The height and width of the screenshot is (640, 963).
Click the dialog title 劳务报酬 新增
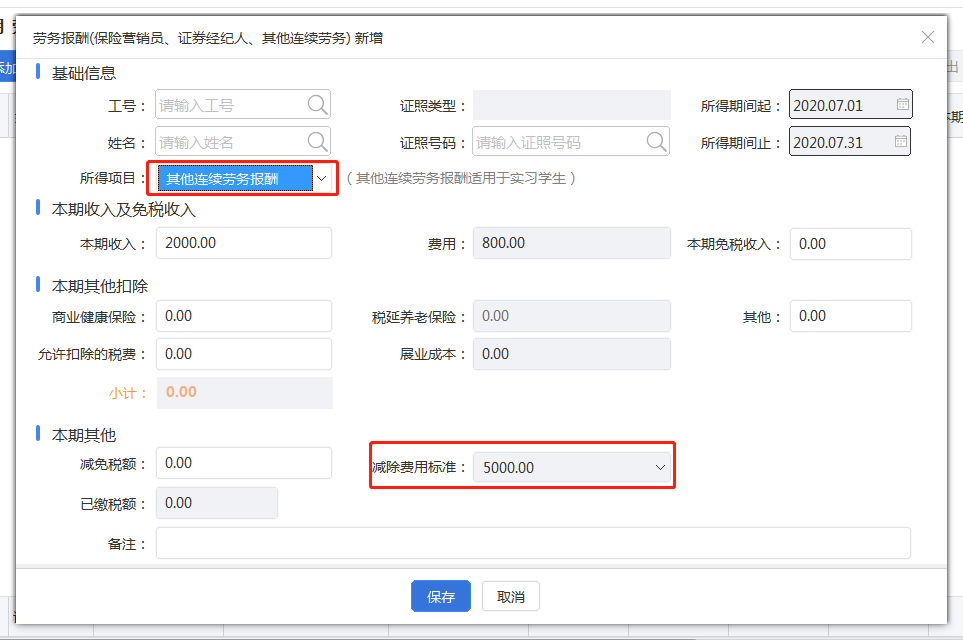tap(208, 38)
